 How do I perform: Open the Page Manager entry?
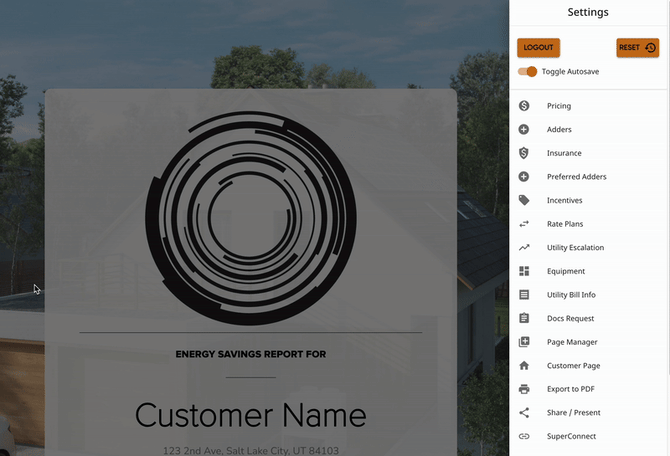(x=572, y=342)
